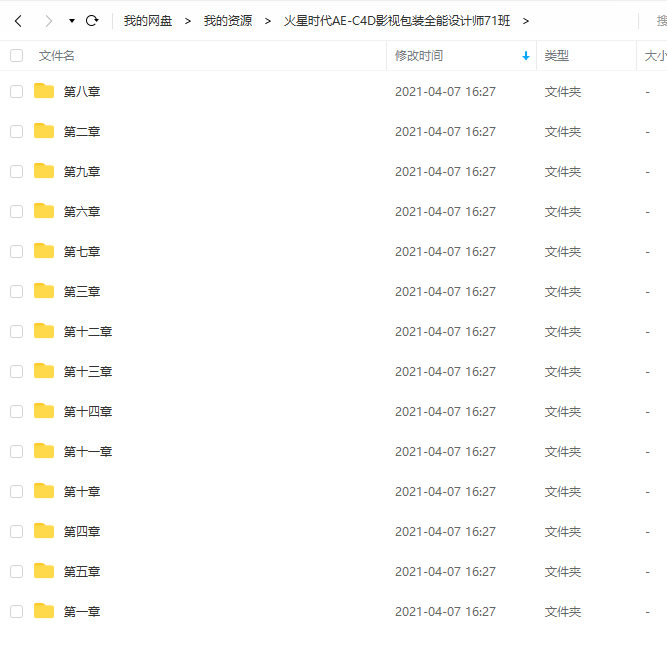Click the folder icon for 第一章

pyautogui.click(x=44, y=611)
